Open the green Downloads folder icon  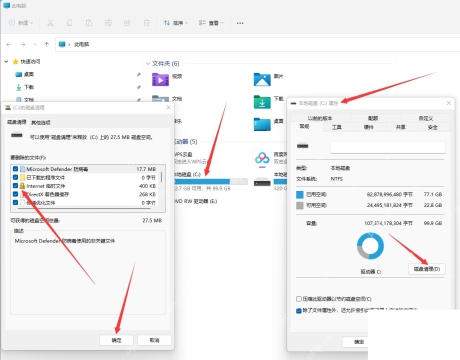(x=262, y=102)
